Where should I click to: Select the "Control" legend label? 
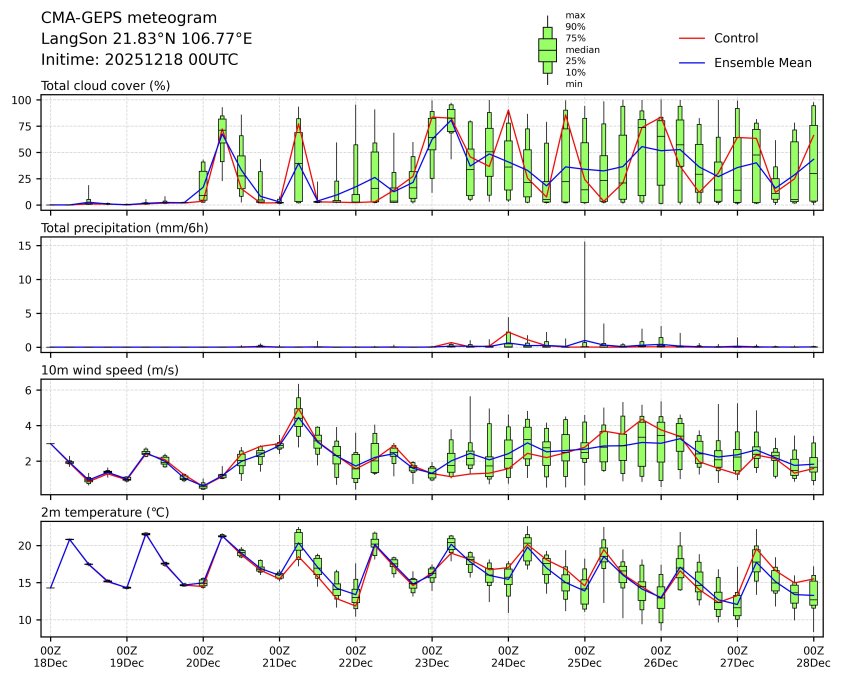tap(736, 38)
